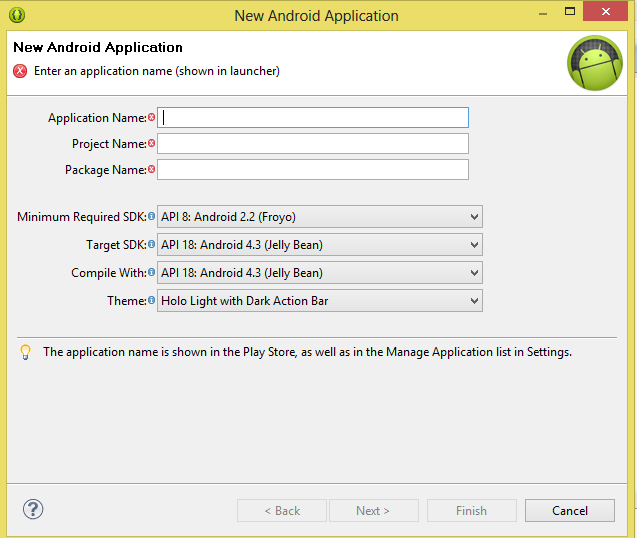Click info icon beside Theme label
Screen dimensions: 637x538
tap(151, 300)
